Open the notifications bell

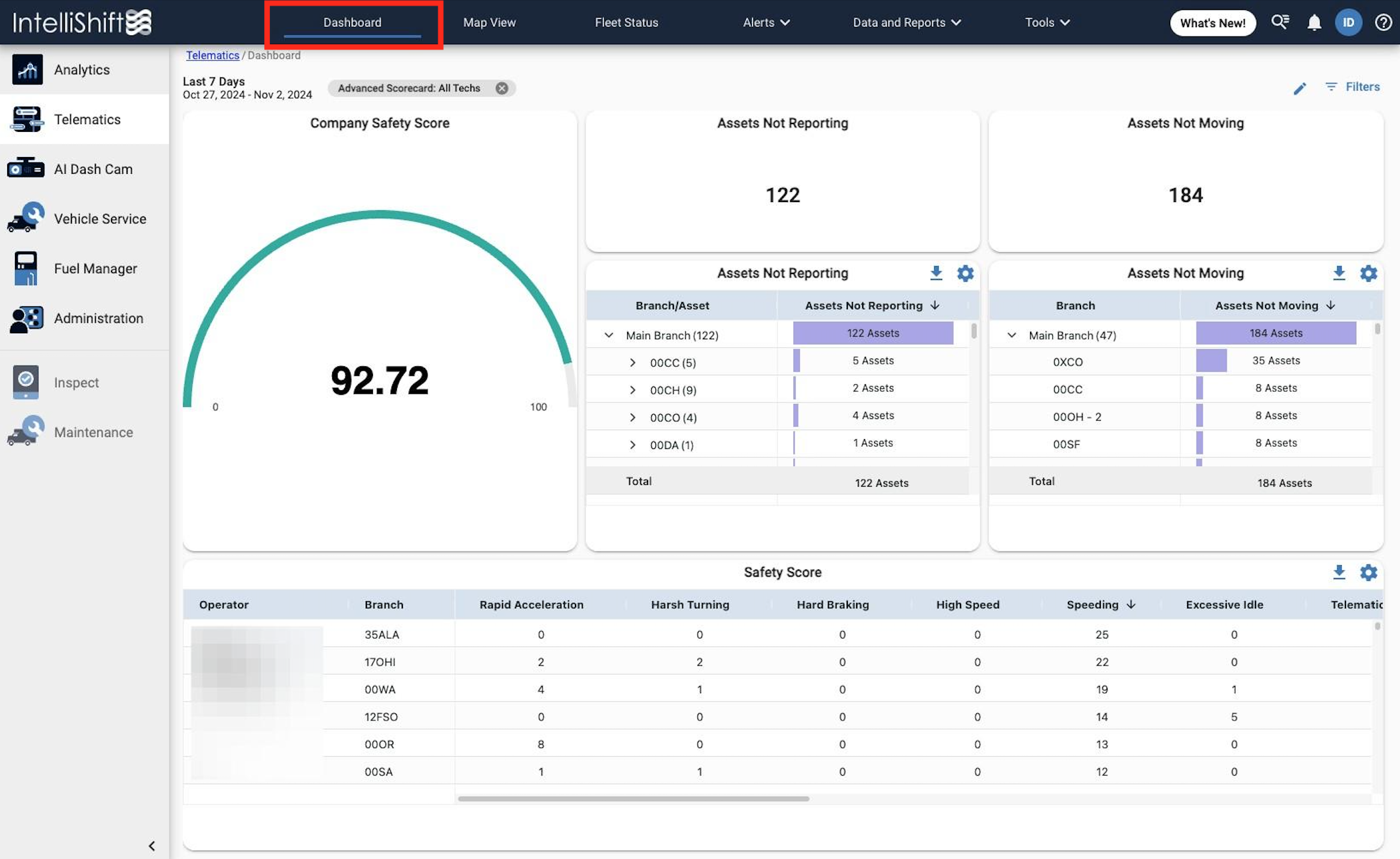pyautogui.click(x=1314, y=22)
